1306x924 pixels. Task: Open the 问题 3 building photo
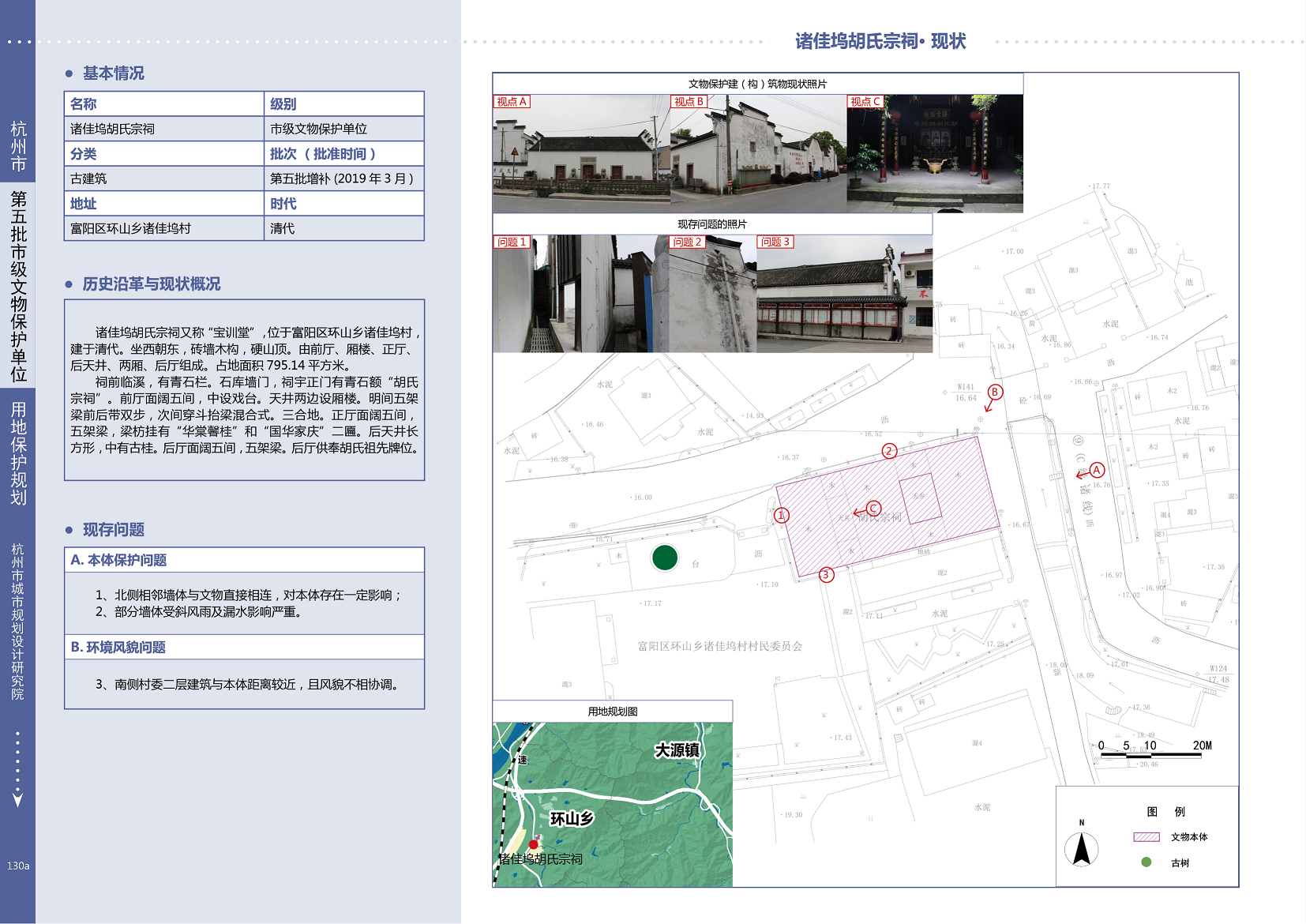pos(844,294)
